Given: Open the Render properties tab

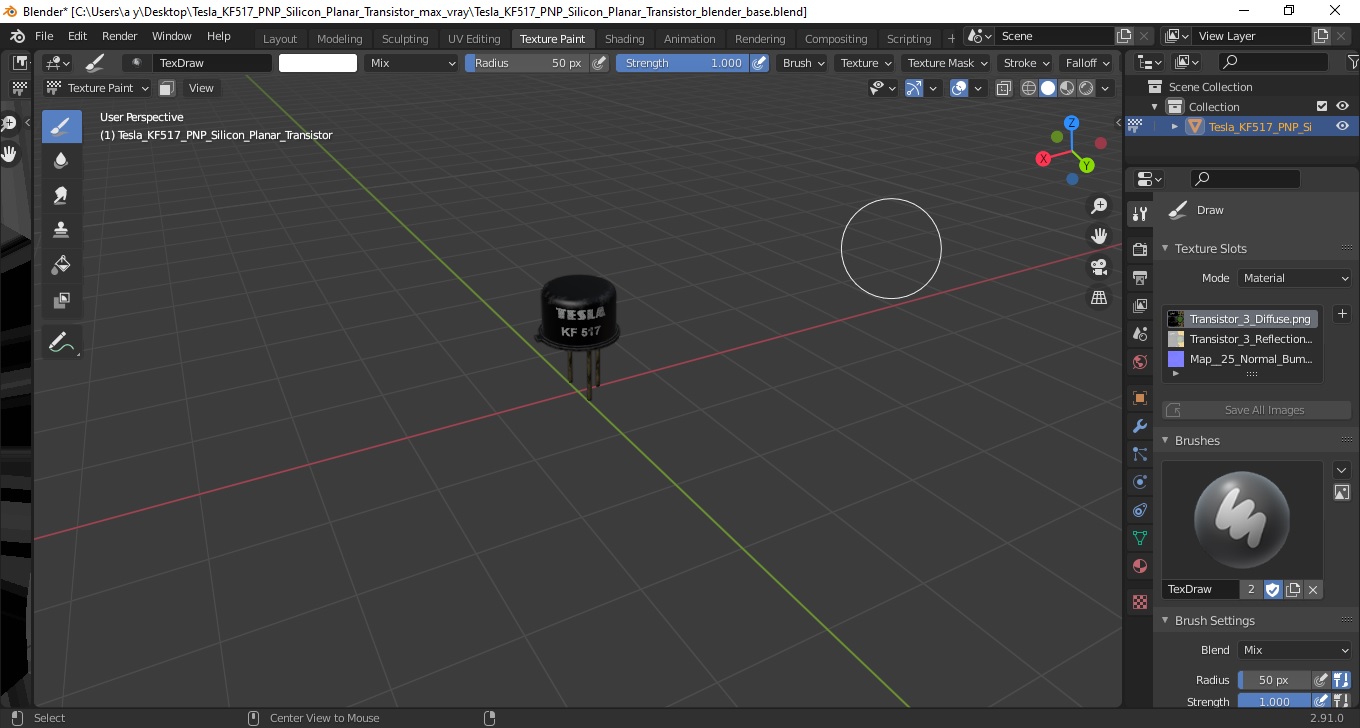Looking at the screenshot, I should click(1139, 249).
